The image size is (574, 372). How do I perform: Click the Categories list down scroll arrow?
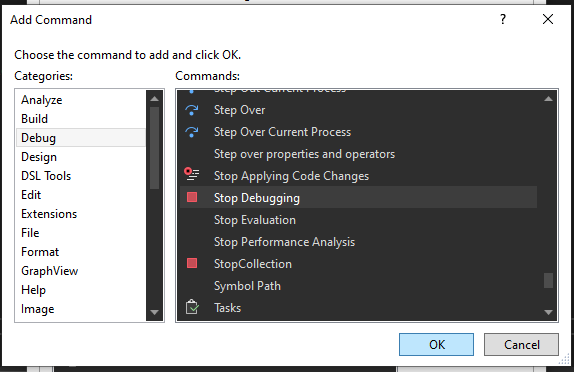[154, 312]
